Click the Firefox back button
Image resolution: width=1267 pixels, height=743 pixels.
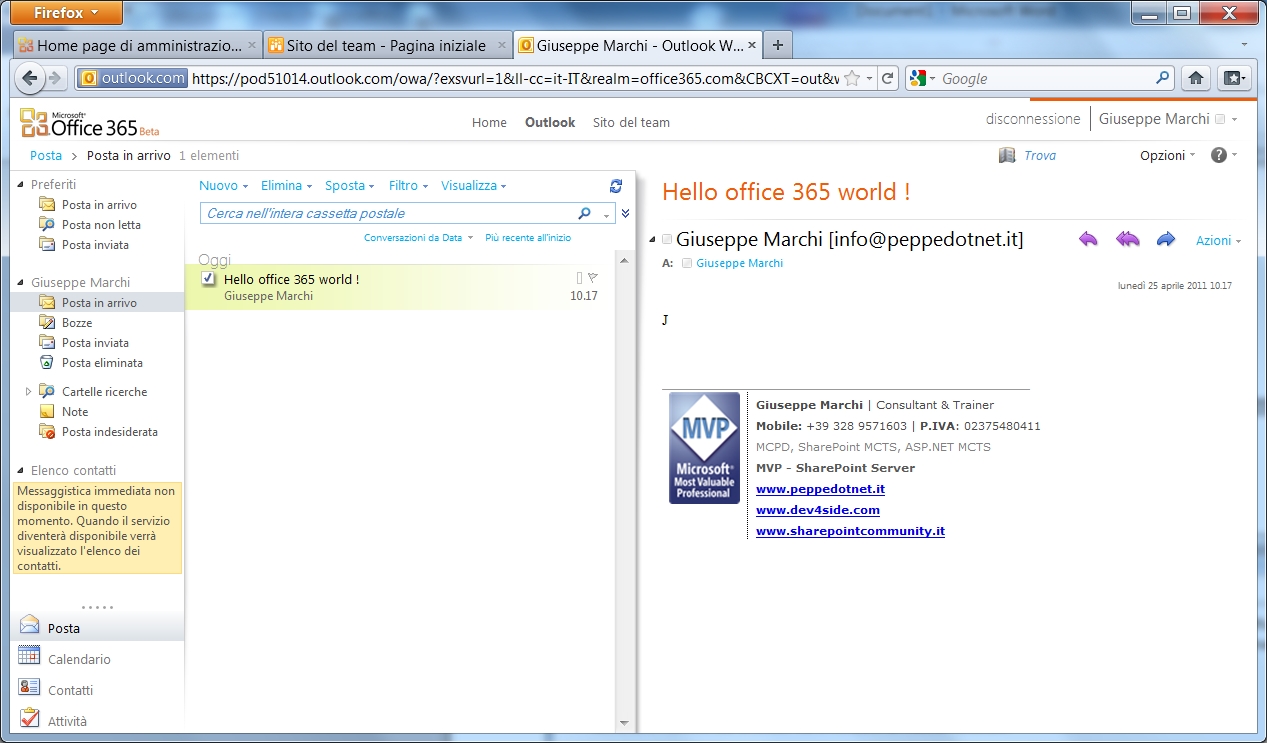point(31,78)
